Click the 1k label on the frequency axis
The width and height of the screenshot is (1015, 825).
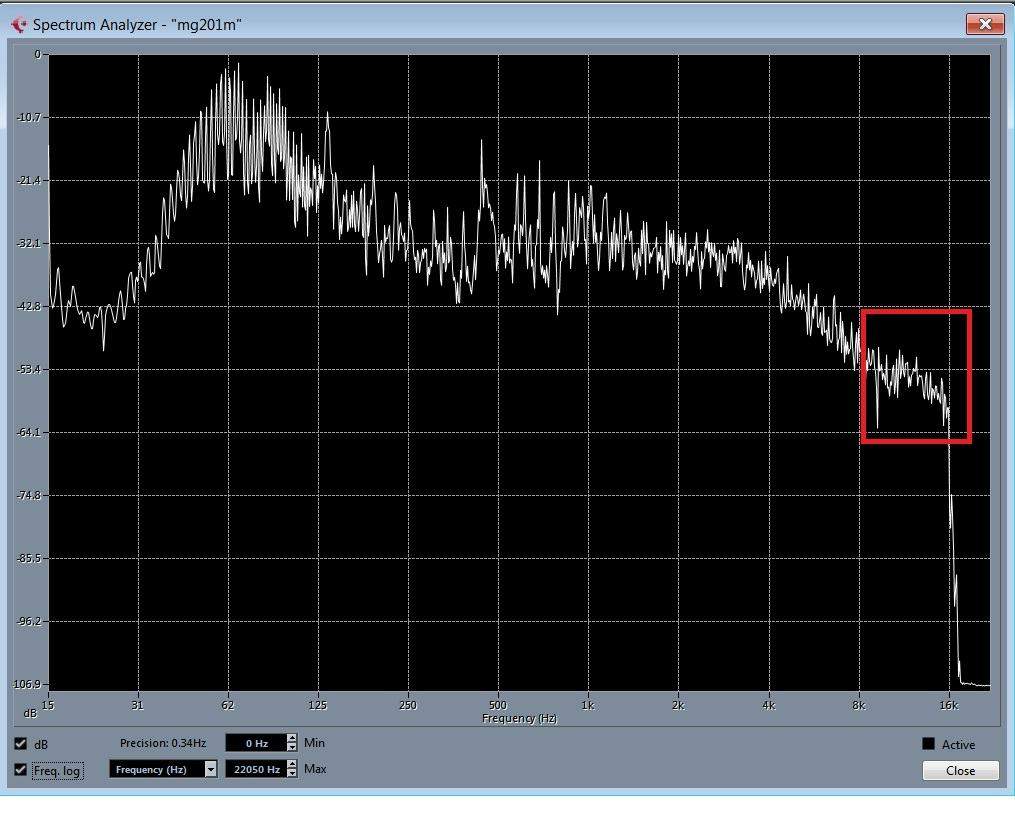point(587,706)
